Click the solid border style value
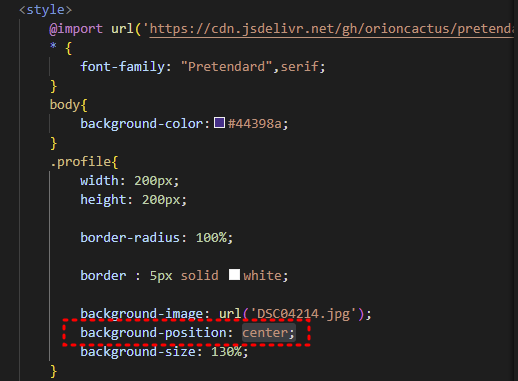518x381 pixels. click(200, 276)
